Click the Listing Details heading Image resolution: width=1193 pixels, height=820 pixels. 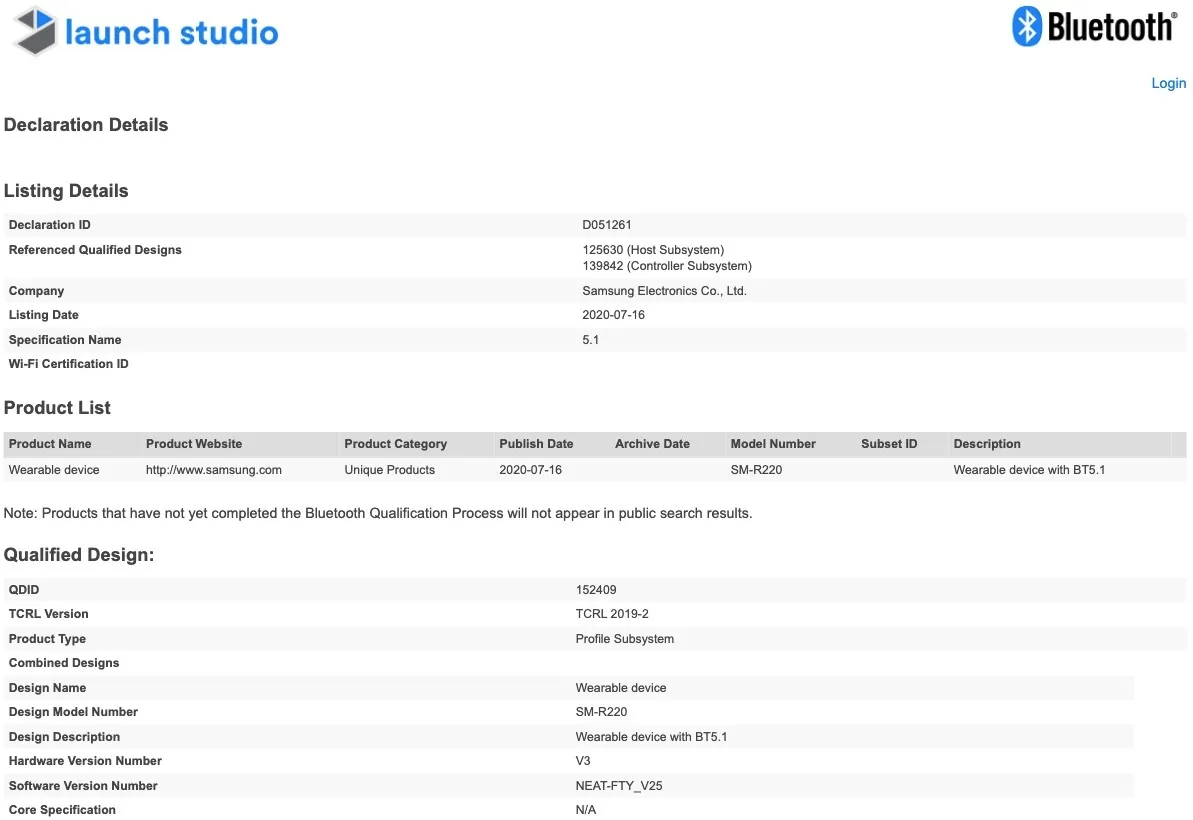pos(66,190)
